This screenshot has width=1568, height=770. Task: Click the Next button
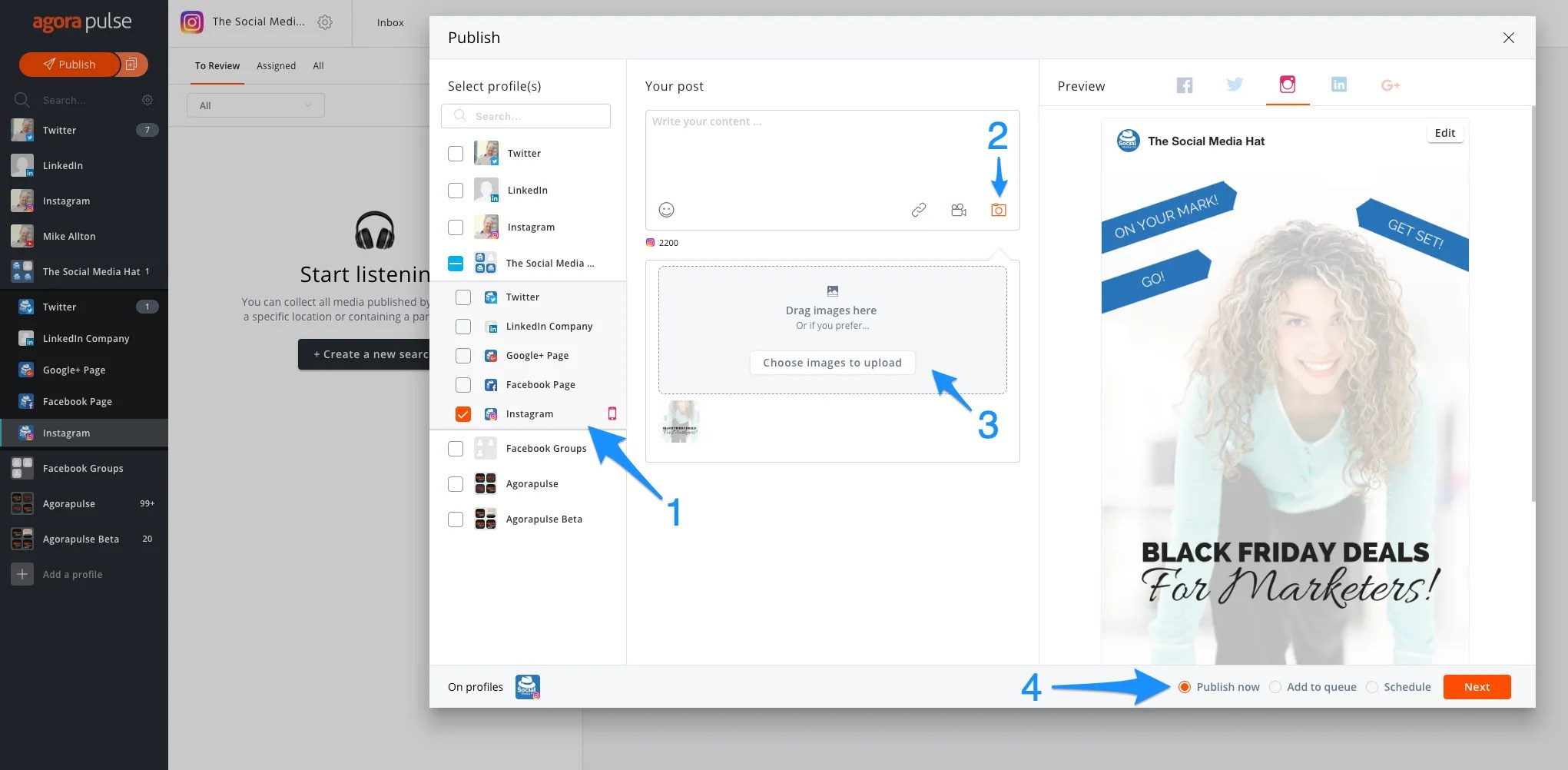[1477, 687]
